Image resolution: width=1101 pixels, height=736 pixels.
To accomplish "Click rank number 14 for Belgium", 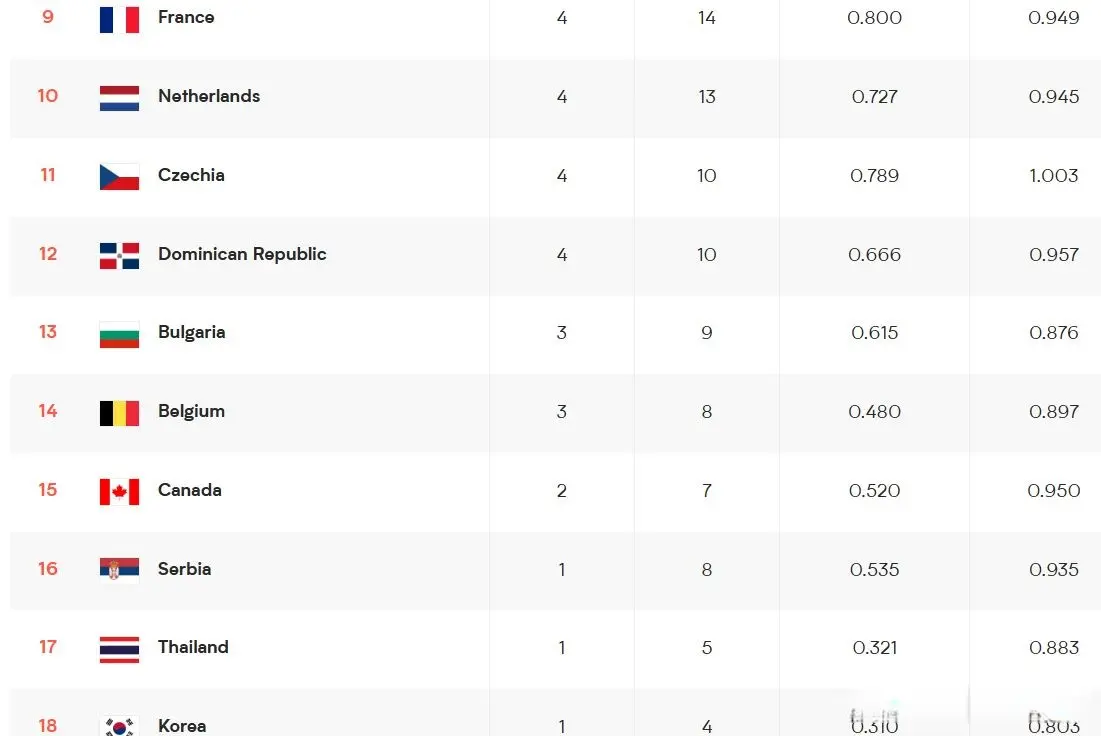I will [x=48, y=411].
